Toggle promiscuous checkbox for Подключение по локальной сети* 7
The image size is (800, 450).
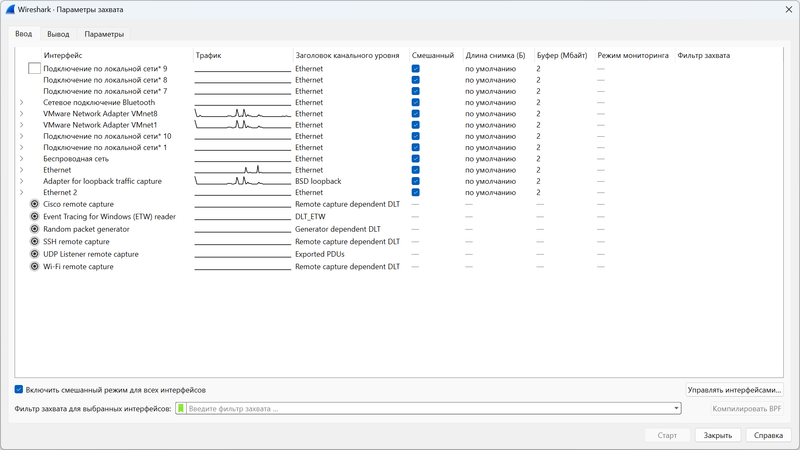[416, 91]
